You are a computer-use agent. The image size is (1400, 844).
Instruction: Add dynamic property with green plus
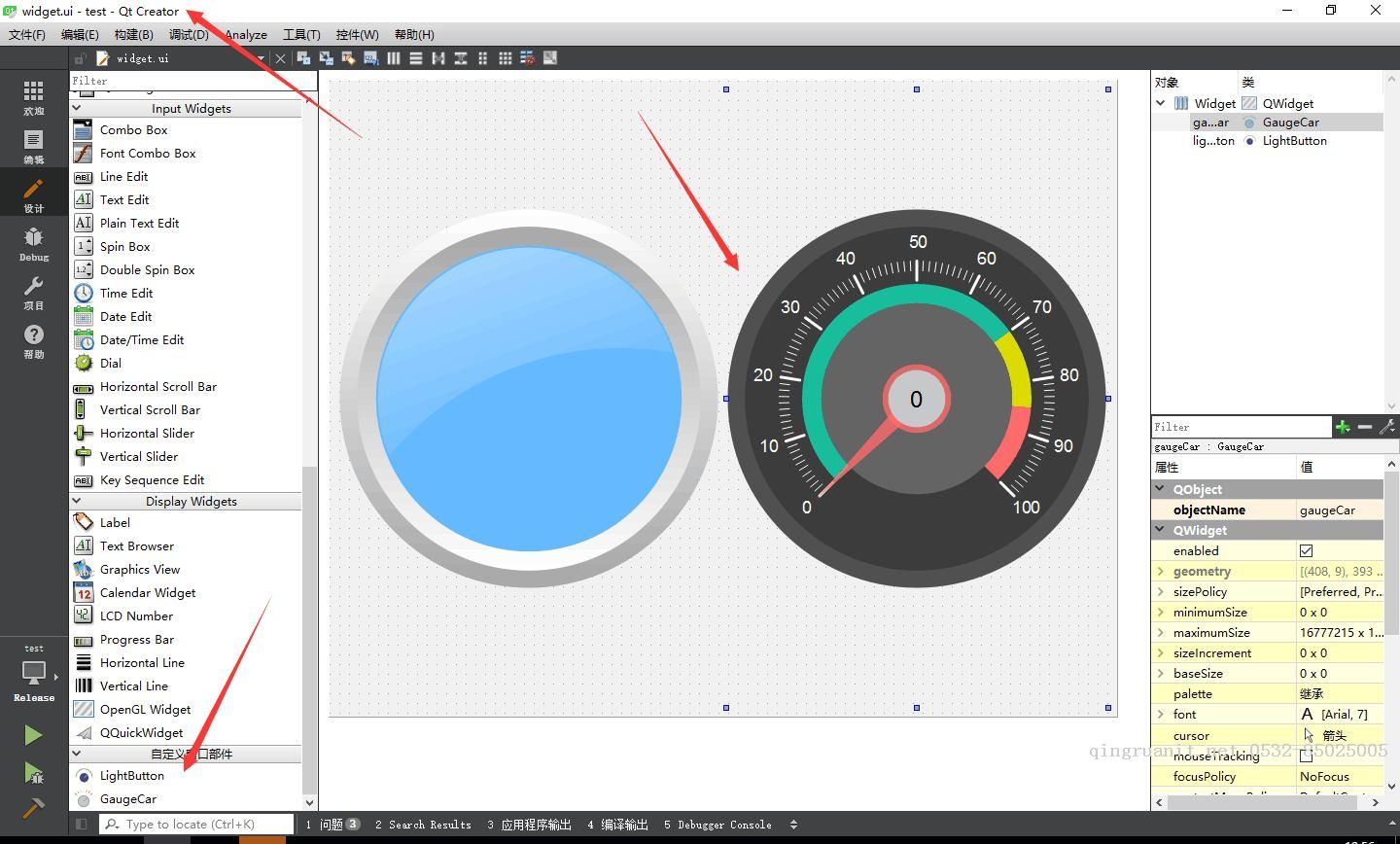pos(1343,427)
